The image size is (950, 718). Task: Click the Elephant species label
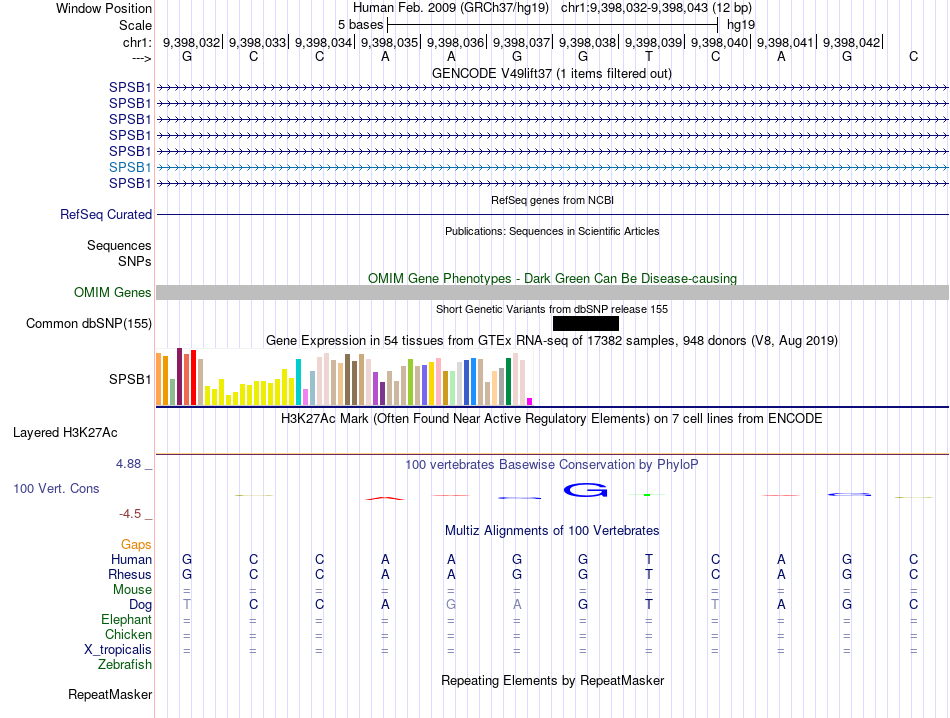coord(127,619)
